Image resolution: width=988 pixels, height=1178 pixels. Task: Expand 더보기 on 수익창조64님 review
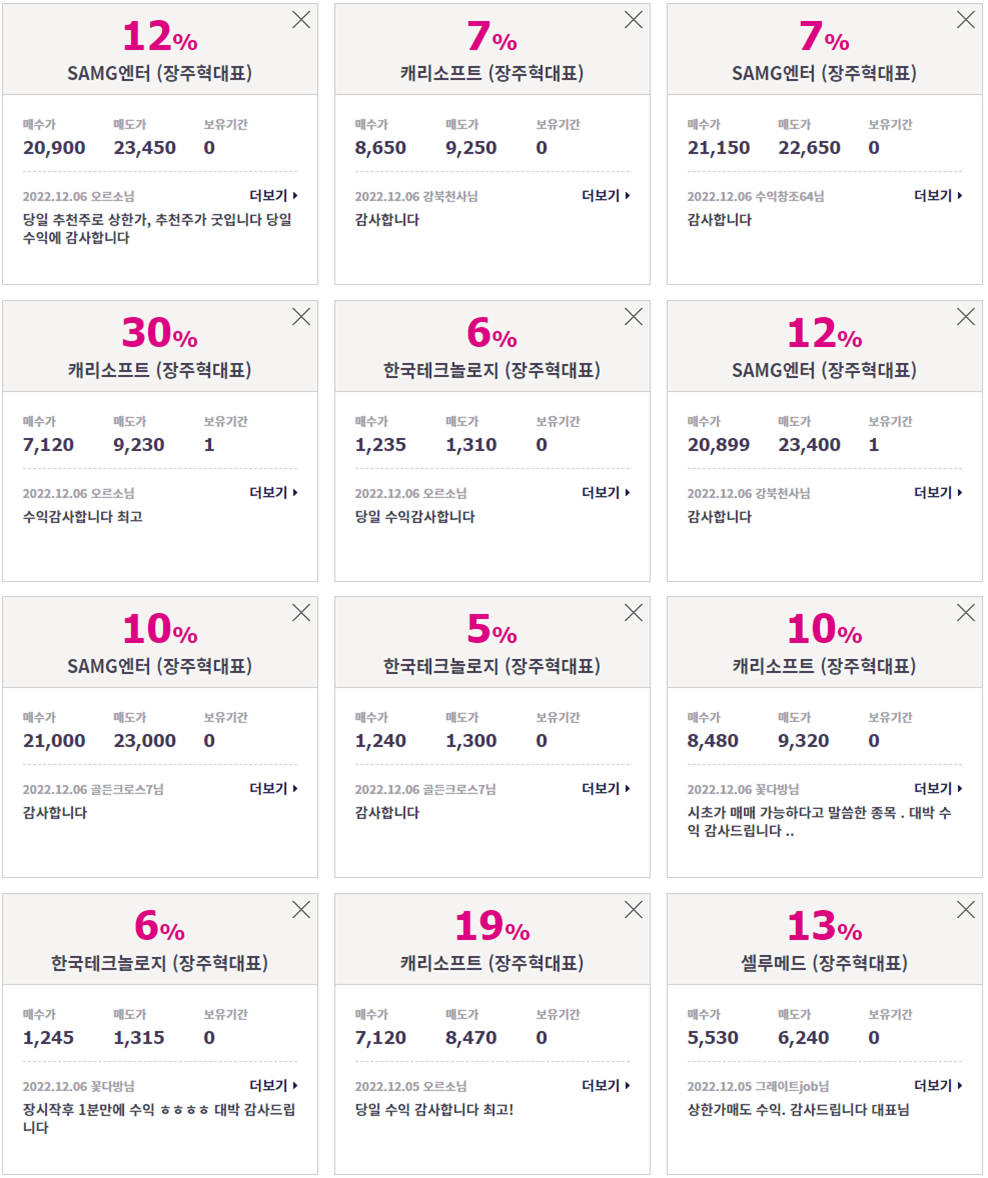(x=938, y=195)
